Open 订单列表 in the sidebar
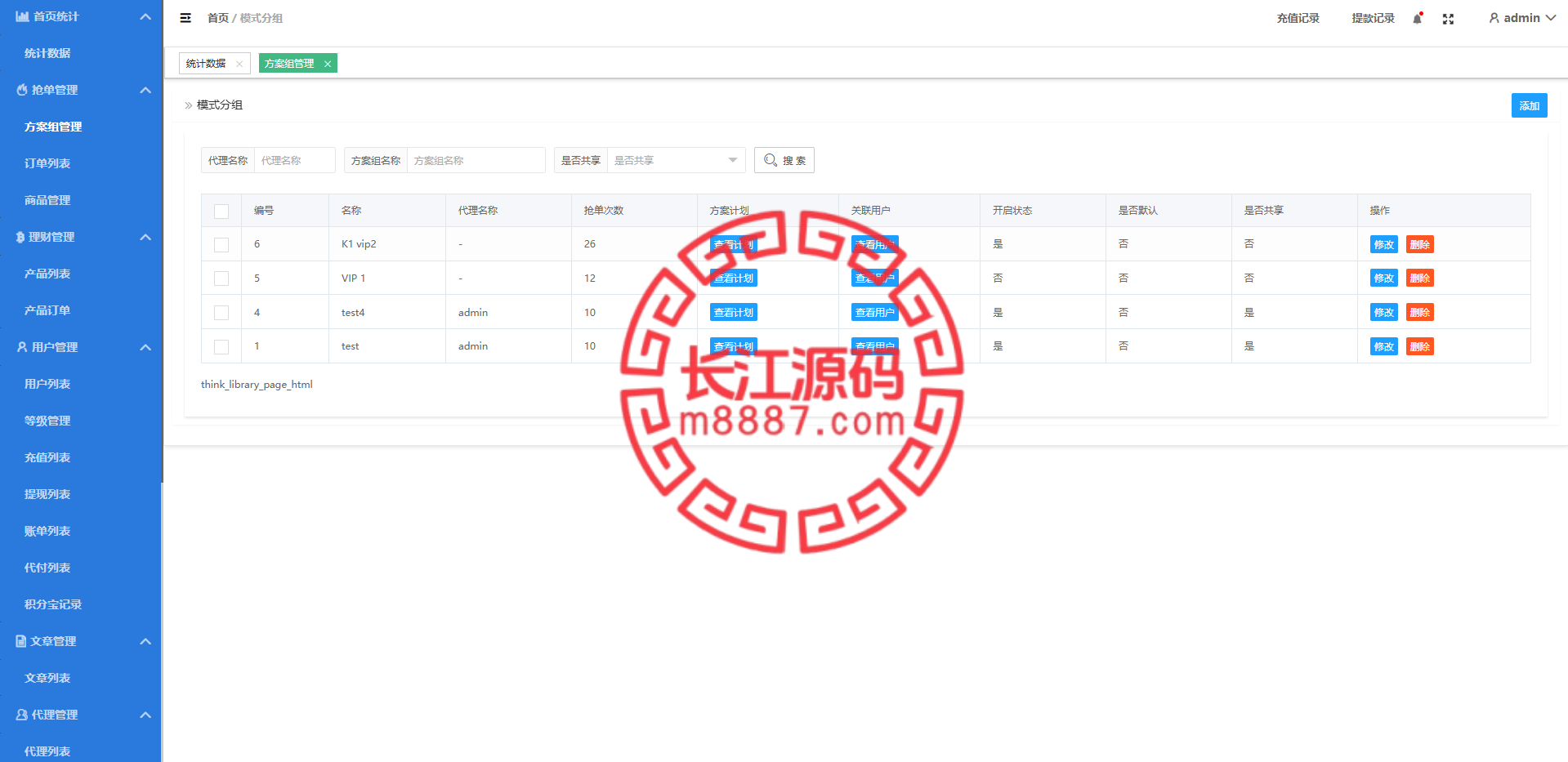The width and height of the screenshot is (1568, 762). click(x=47, y=163)
